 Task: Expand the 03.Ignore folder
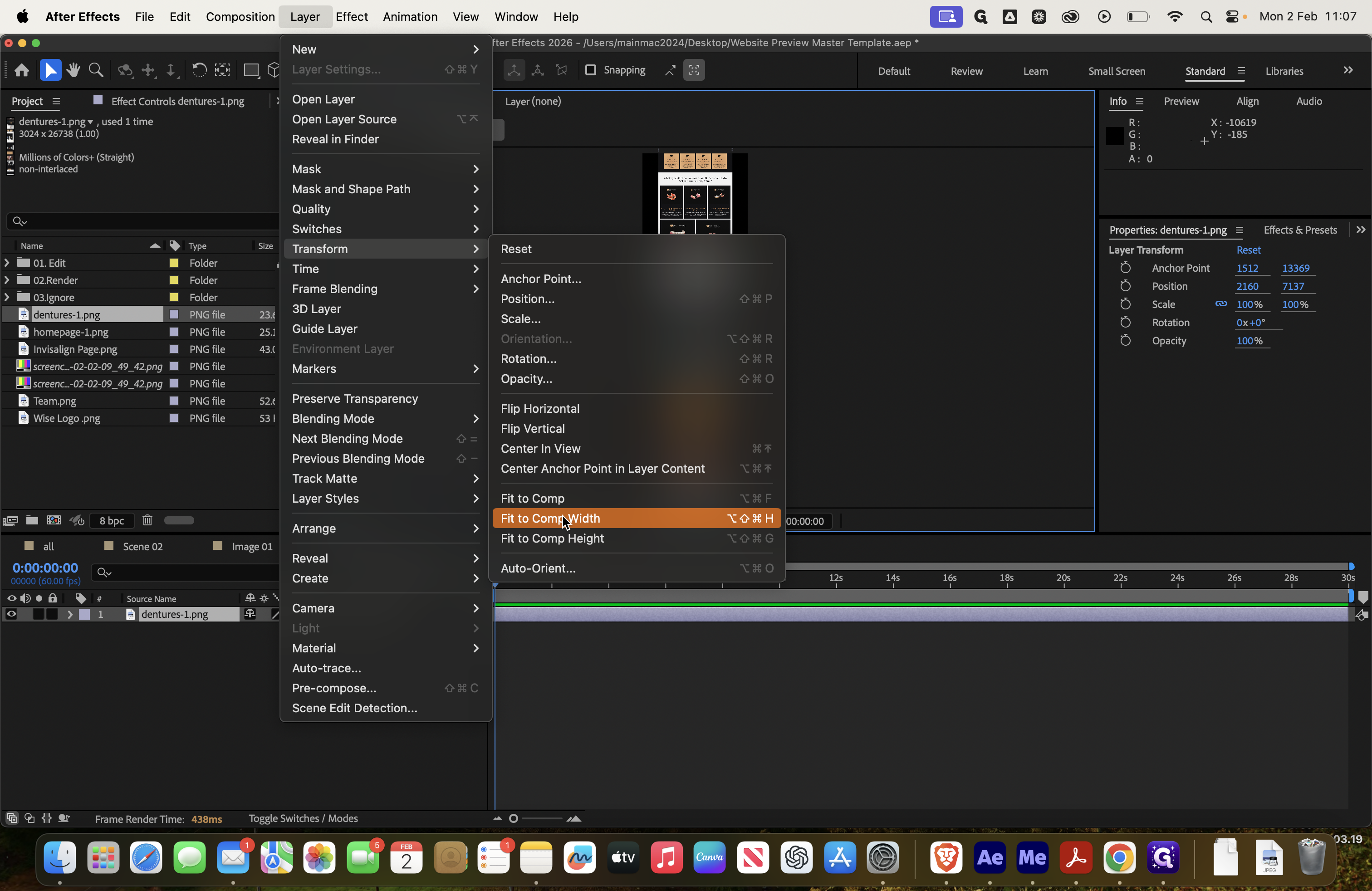pyautogui.click(x=6, y=298)
